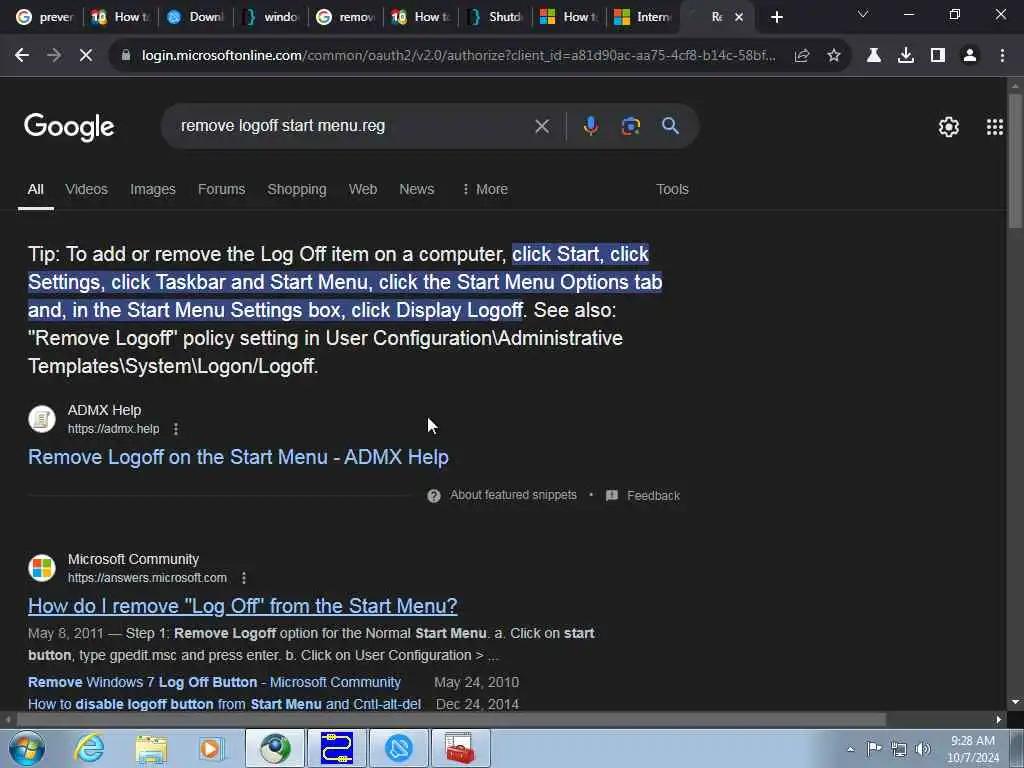Switch to Videos results tab
The image size is (1024, 768).
[86, 189]
